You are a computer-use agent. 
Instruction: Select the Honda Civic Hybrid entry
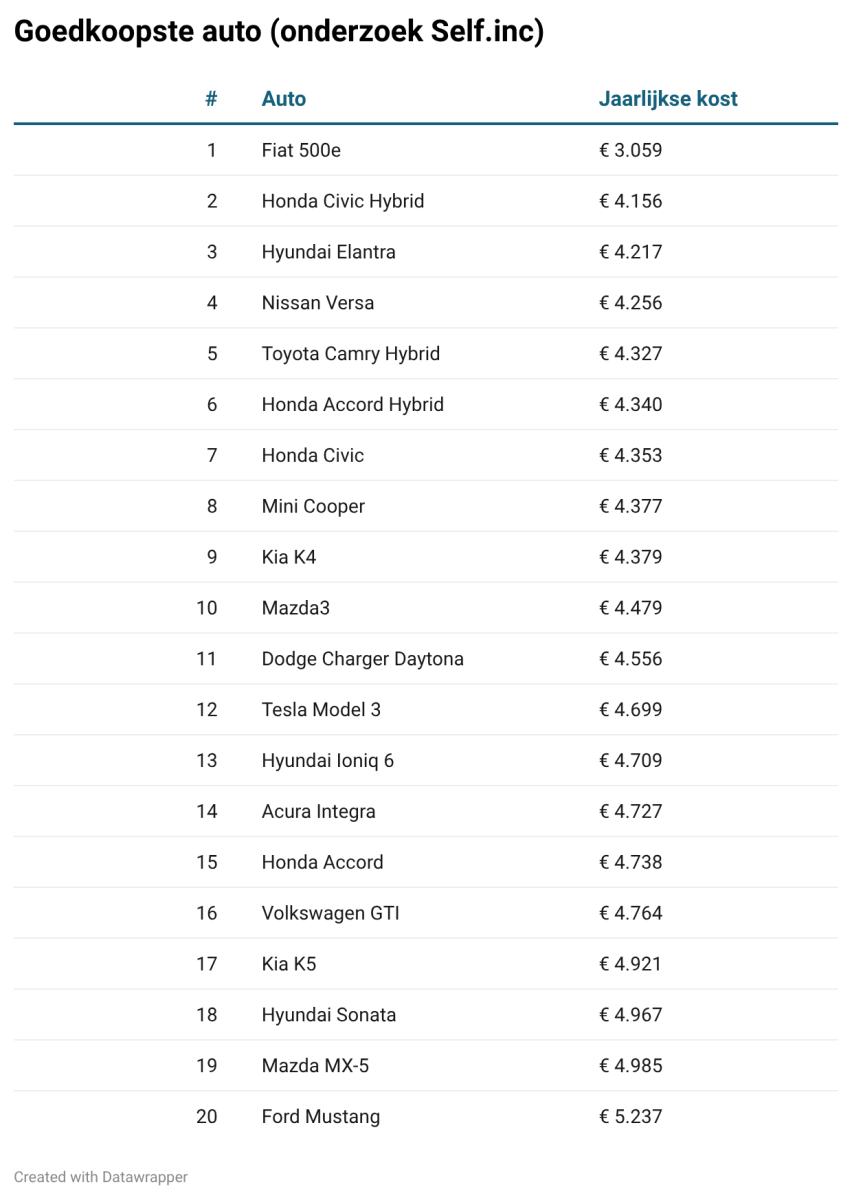pos(425,201)
